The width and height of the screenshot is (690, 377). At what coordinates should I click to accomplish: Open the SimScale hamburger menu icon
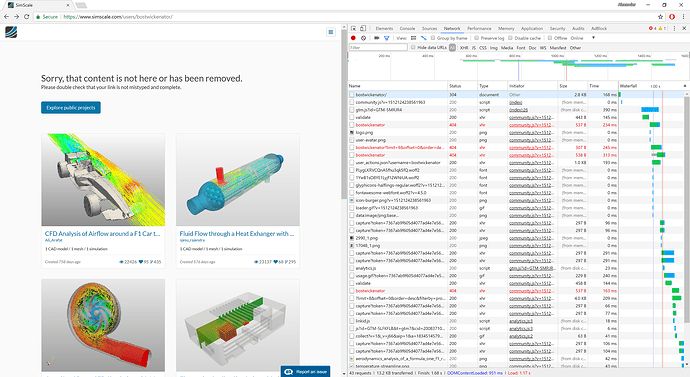tap(331, 32)
